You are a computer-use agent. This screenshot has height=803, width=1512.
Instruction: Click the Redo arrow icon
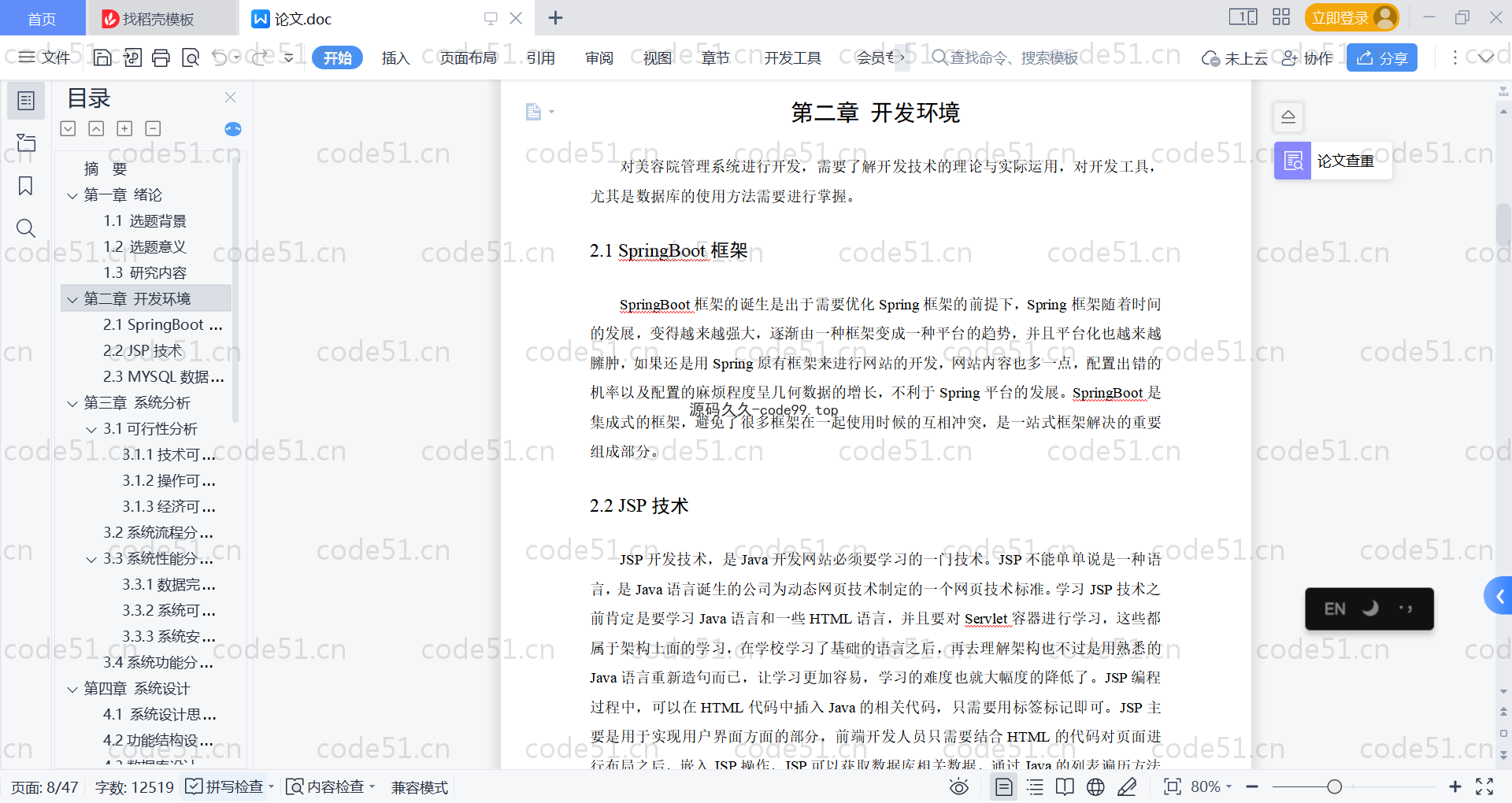pos(258,57)
